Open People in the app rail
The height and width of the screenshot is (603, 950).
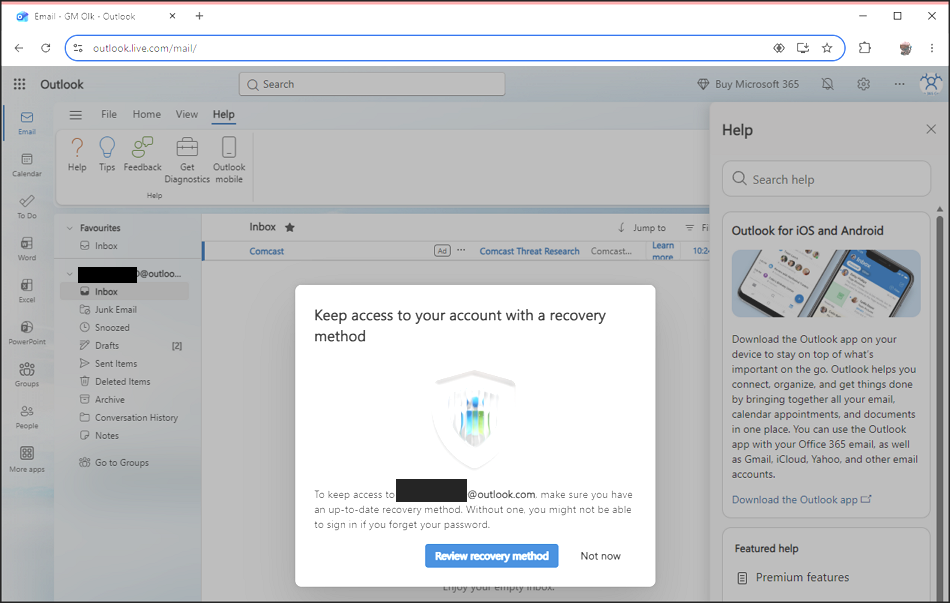(x=27, y=416)
